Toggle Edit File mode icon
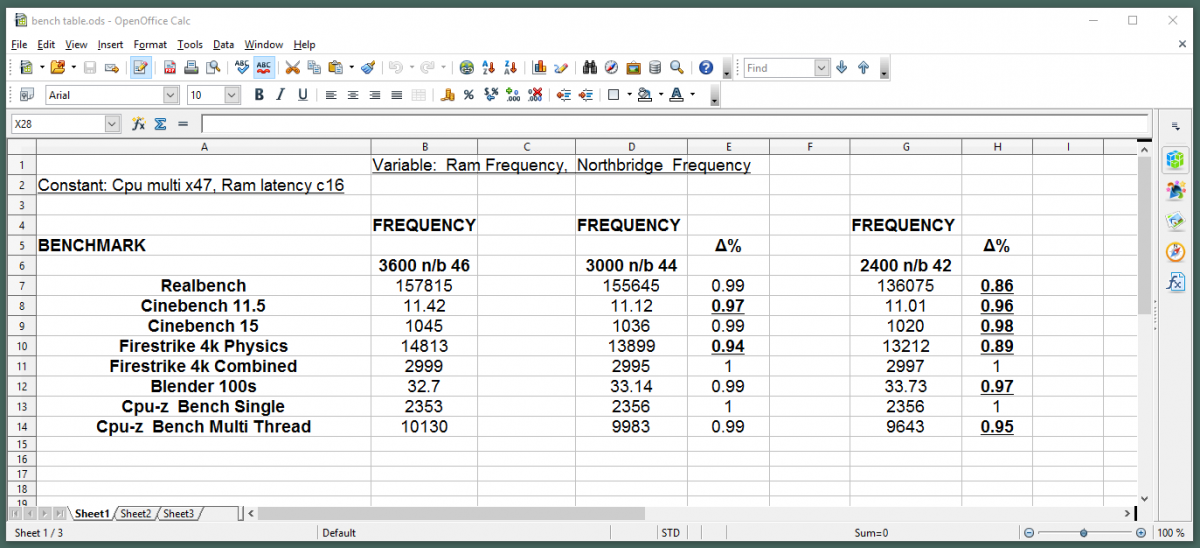The width and height of the screenshot is (1200, 548). [140, 68]
